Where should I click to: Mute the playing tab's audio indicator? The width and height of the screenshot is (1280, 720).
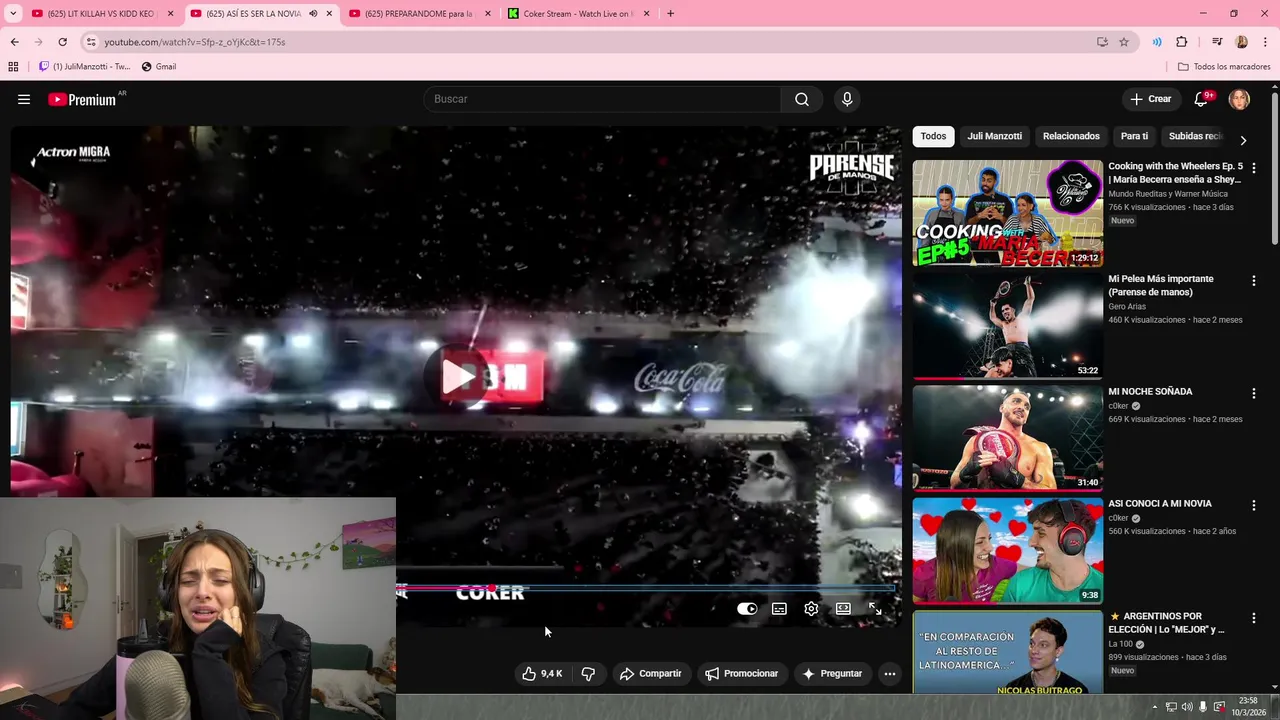313,14
